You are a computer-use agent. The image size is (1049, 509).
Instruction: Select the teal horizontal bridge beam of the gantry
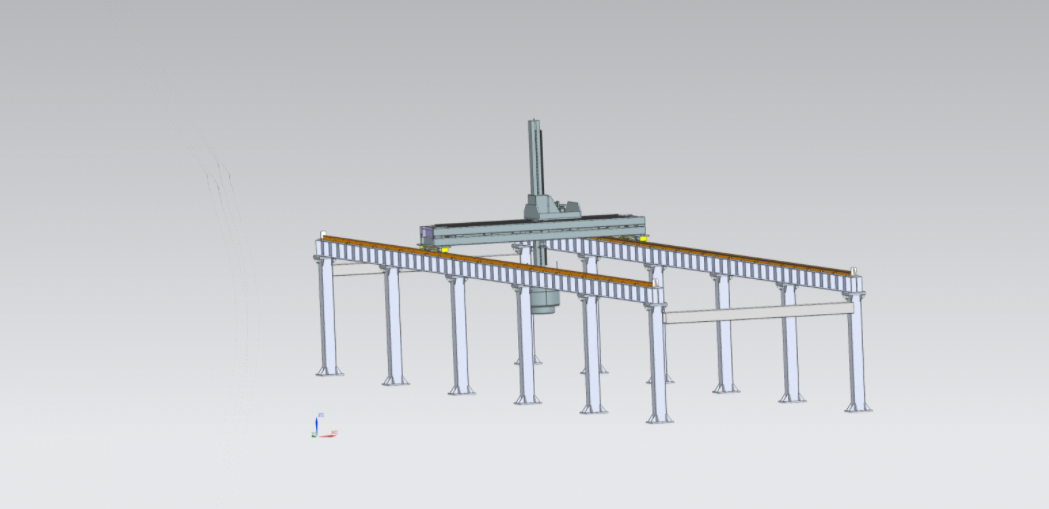[535, 231]
